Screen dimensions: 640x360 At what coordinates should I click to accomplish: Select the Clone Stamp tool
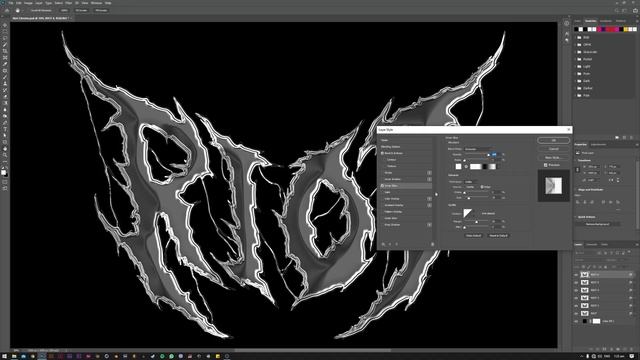click(x=5, y=84)
